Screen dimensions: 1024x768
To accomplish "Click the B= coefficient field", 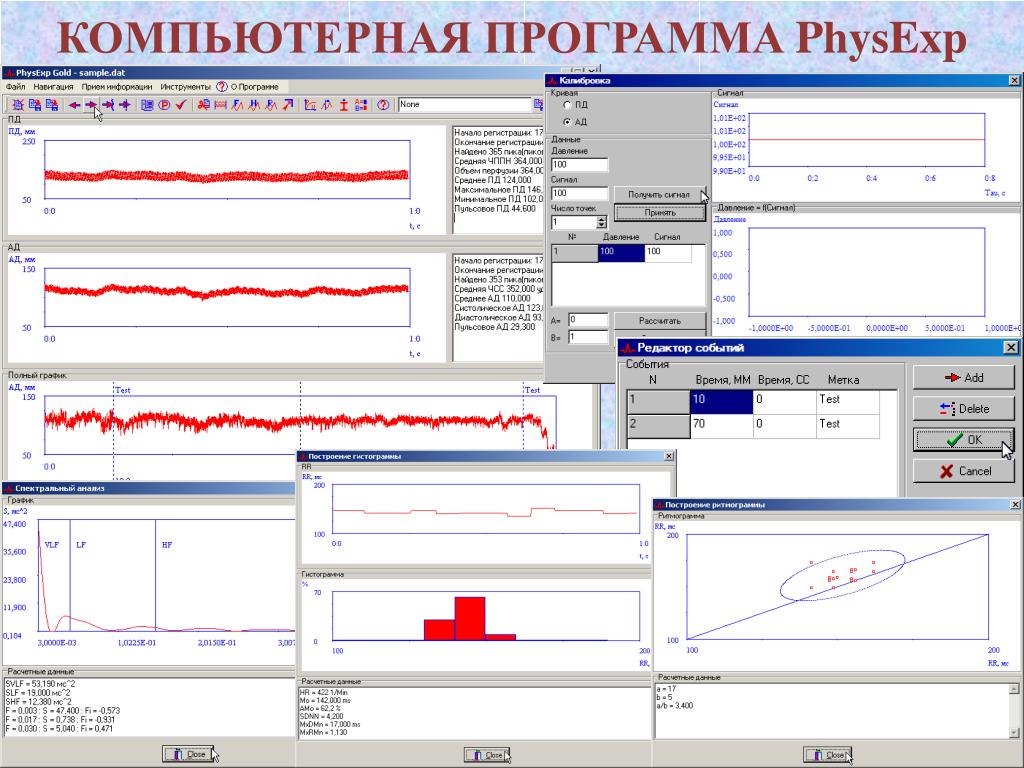I will coord(588,338).
